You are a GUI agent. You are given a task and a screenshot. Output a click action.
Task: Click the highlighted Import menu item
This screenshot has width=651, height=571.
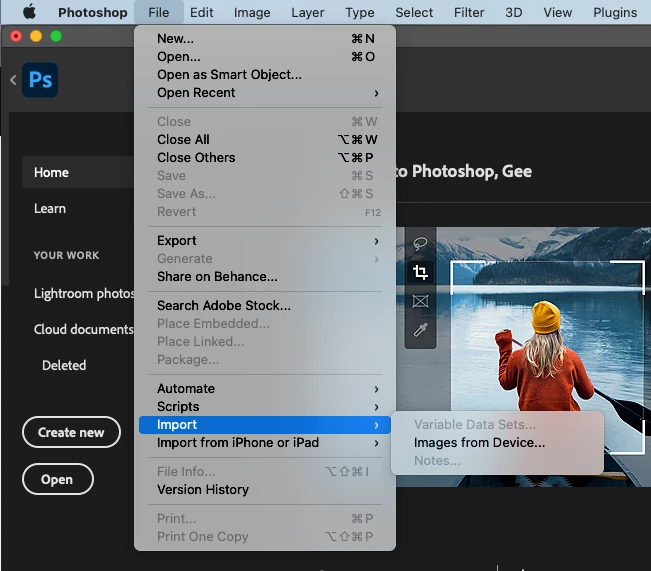(x=265, y=425)
